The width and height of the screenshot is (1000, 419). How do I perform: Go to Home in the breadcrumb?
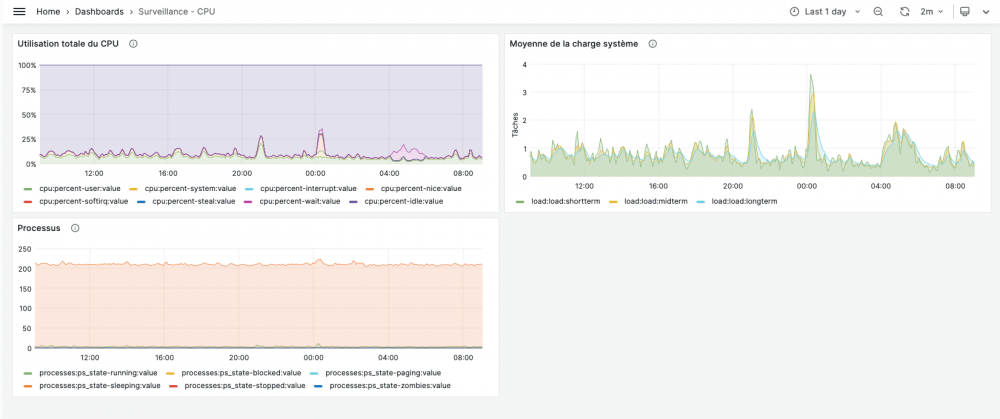pos(48,11)
